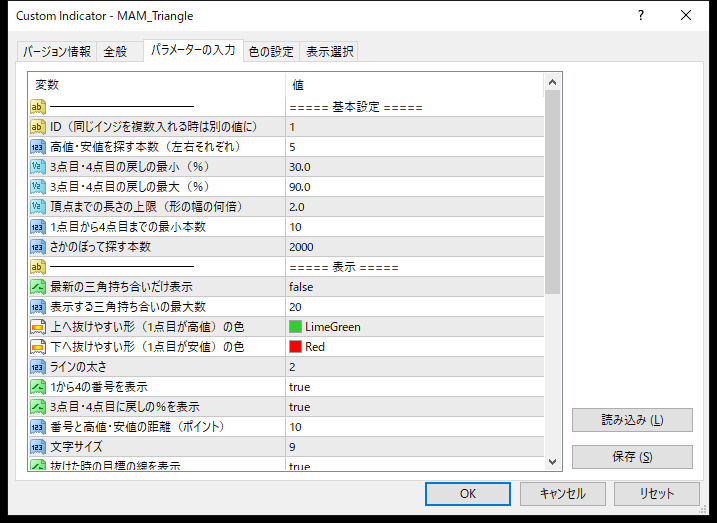This screenshot has height=523, width=717.
Task: Click the string icon in the 基本設定 separator row
Action: 38,107
